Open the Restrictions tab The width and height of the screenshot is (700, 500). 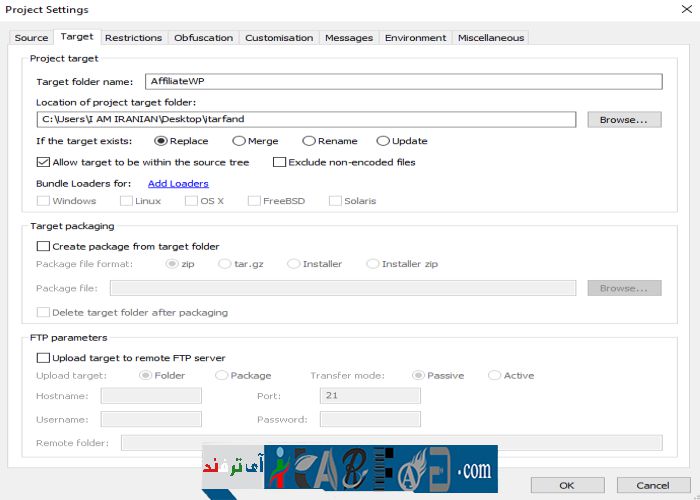click(x=133, y=38)
